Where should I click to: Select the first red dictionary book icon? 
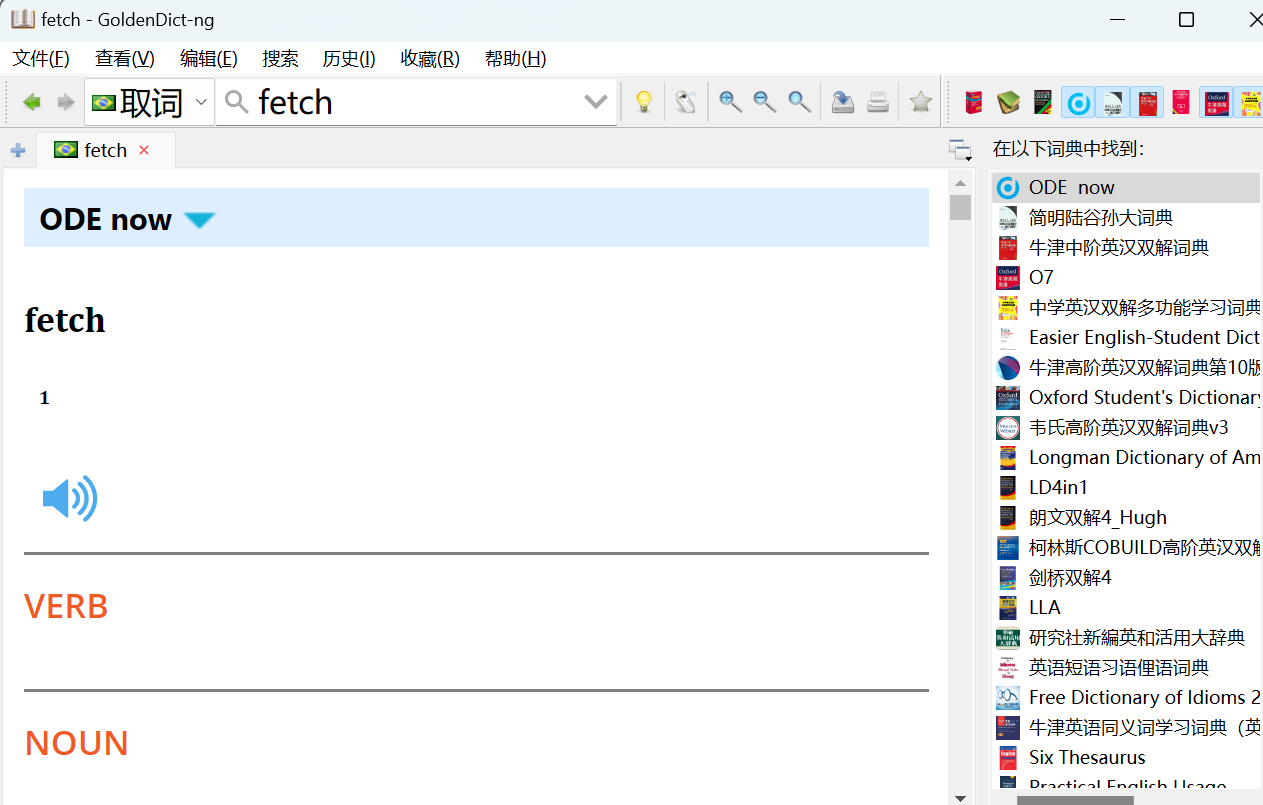pos(973,102)
